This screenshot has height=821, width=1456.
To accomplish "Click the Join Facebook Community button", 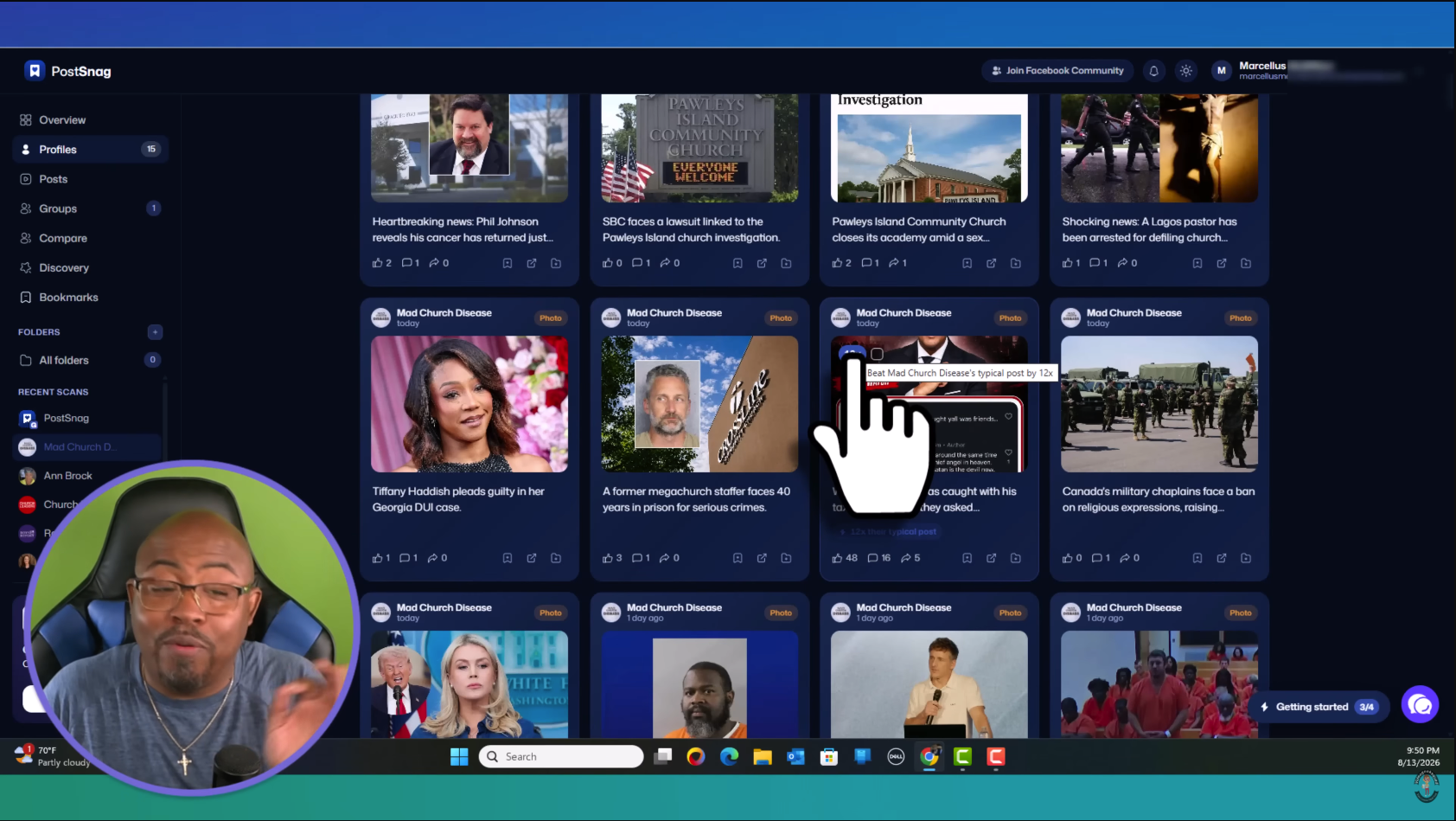I will tap(1057, 71).
